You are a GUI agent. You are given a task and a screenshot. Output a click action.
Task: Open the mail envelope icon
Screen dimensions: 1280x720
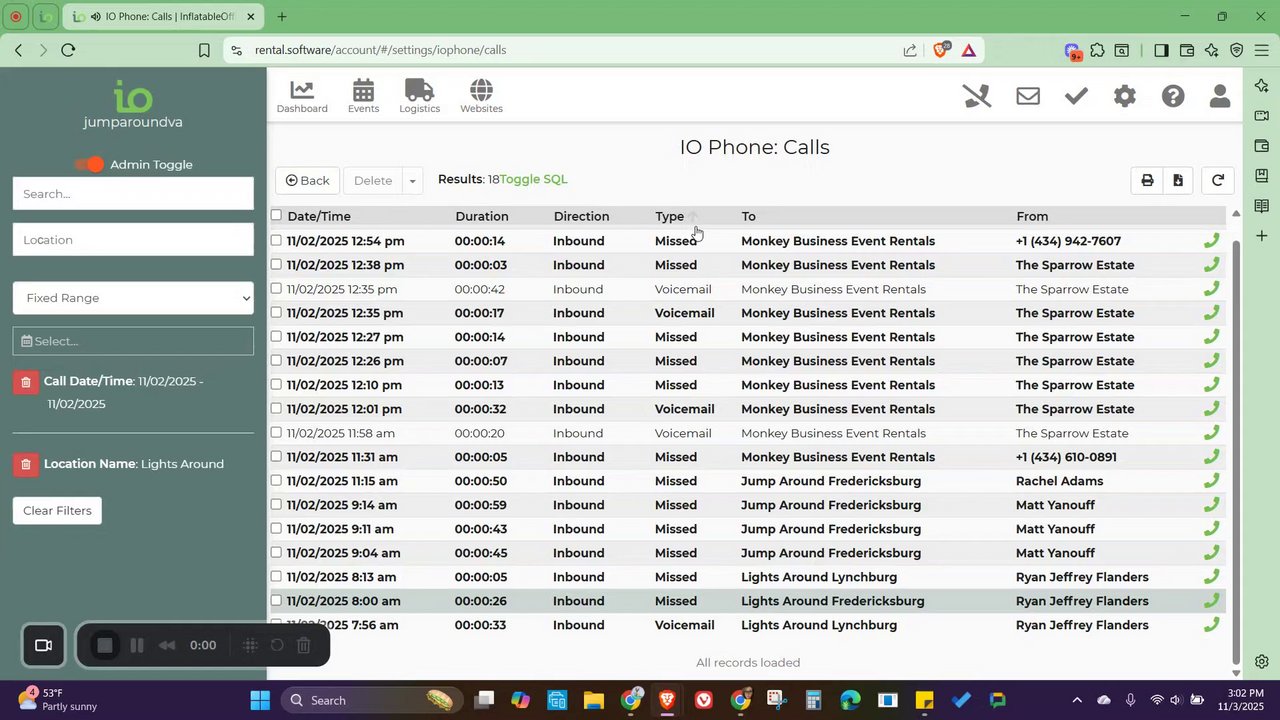tap(1028, 96)
